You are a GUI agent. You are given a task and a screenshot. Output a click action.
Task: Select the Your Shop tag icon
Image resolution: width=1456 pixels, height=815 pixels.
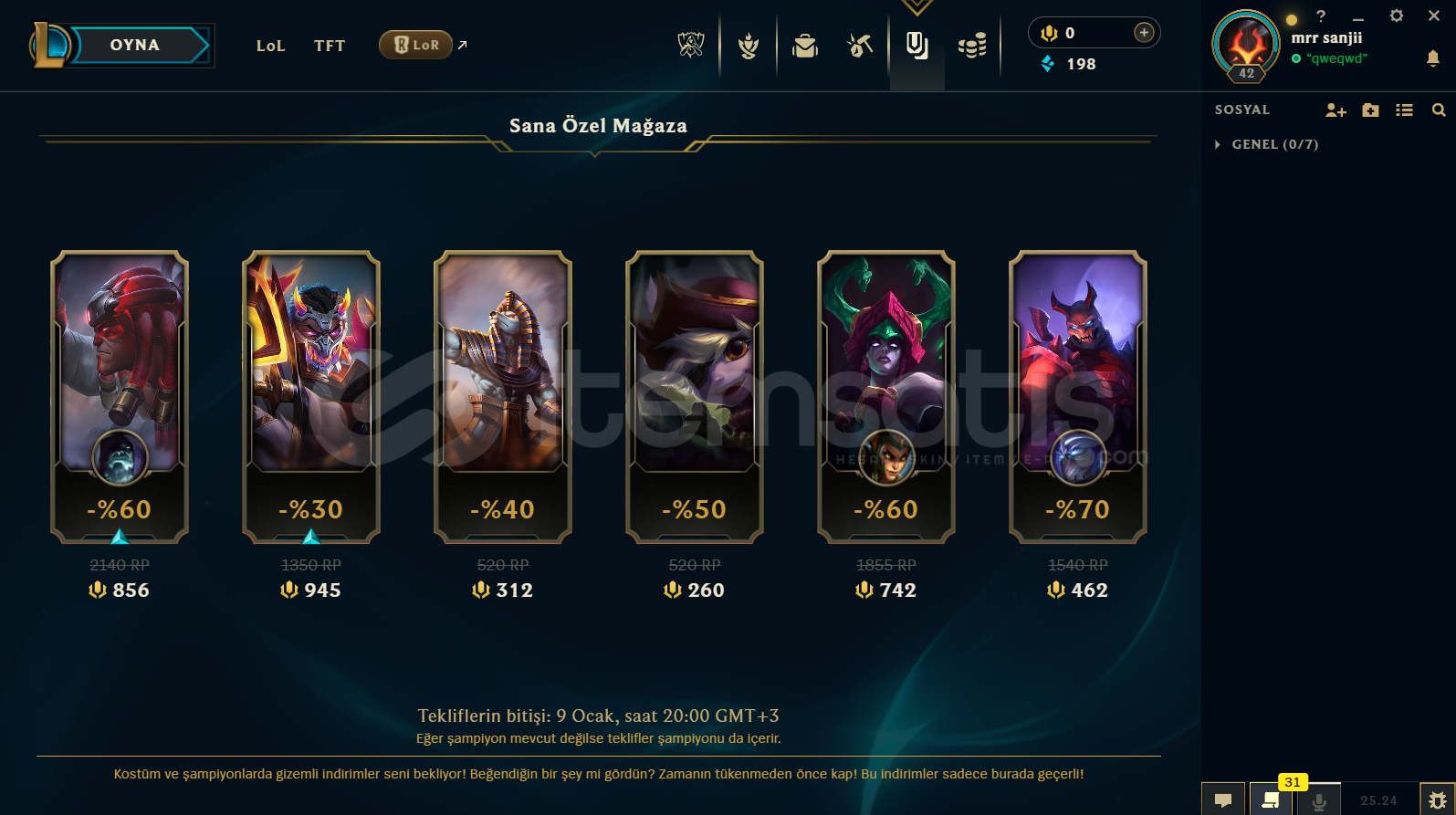917,45
